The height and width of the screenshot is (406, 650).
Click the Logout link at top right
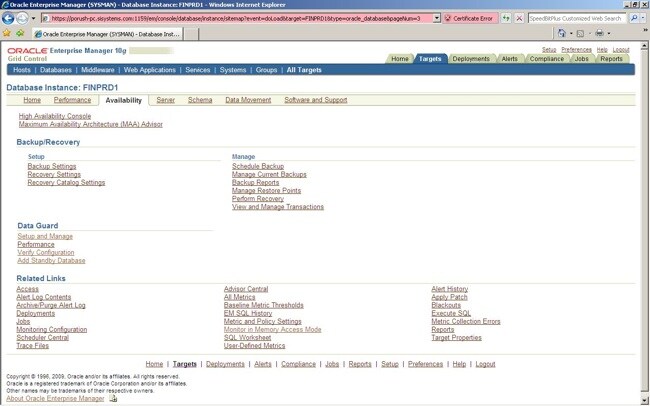tap(621, 50)
